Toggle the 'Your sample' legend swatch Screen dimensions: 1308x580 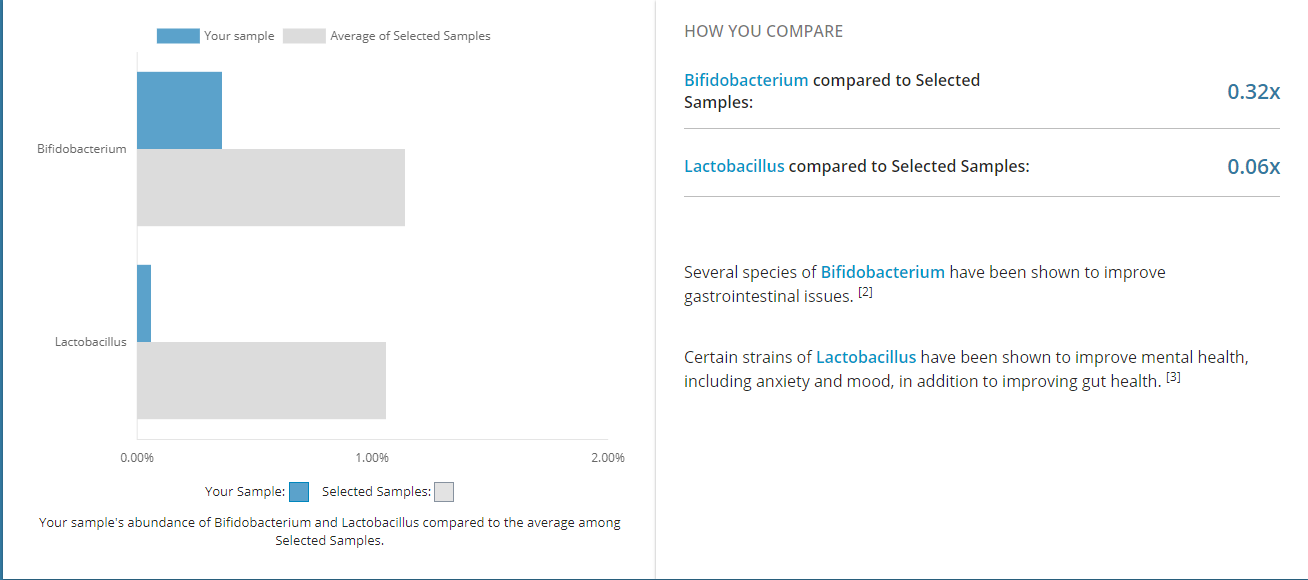tap(178, 36)
